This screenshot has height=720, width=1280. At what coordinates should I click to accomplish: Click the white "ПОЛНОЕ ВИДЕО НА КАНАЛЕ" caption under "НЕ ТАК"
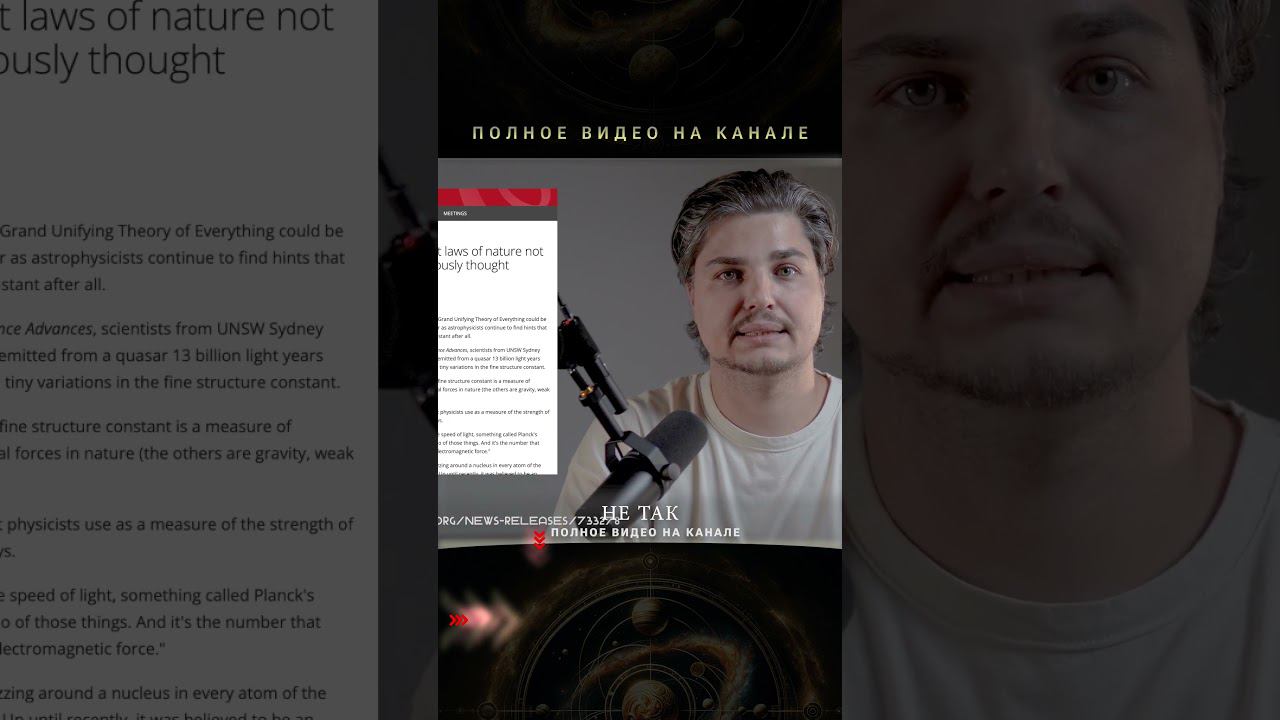pos(646,532)
